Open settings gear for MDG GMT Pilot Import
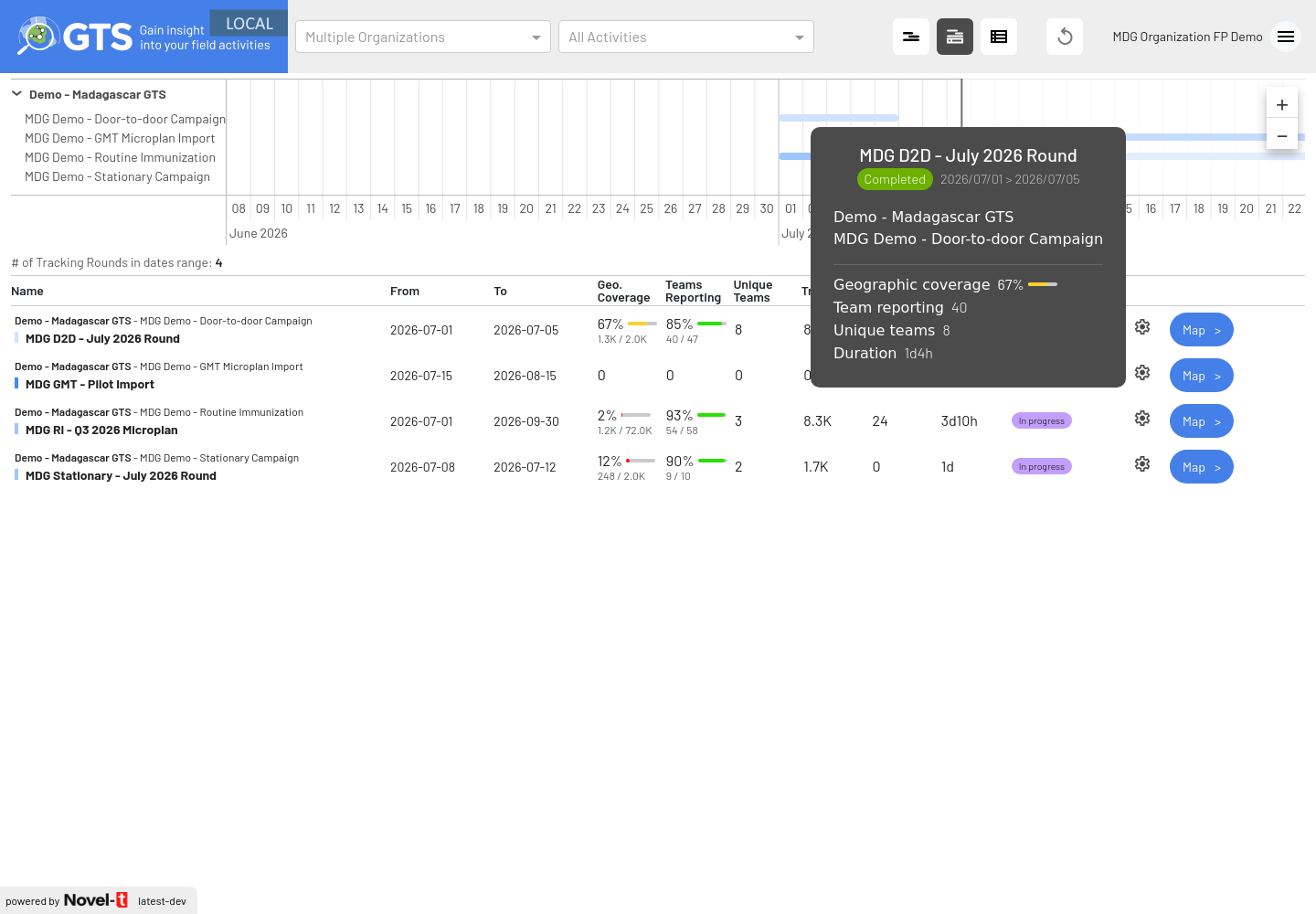Image resolution: width=1316 pixels, height=914 pixels. [x=1142, y=373]
